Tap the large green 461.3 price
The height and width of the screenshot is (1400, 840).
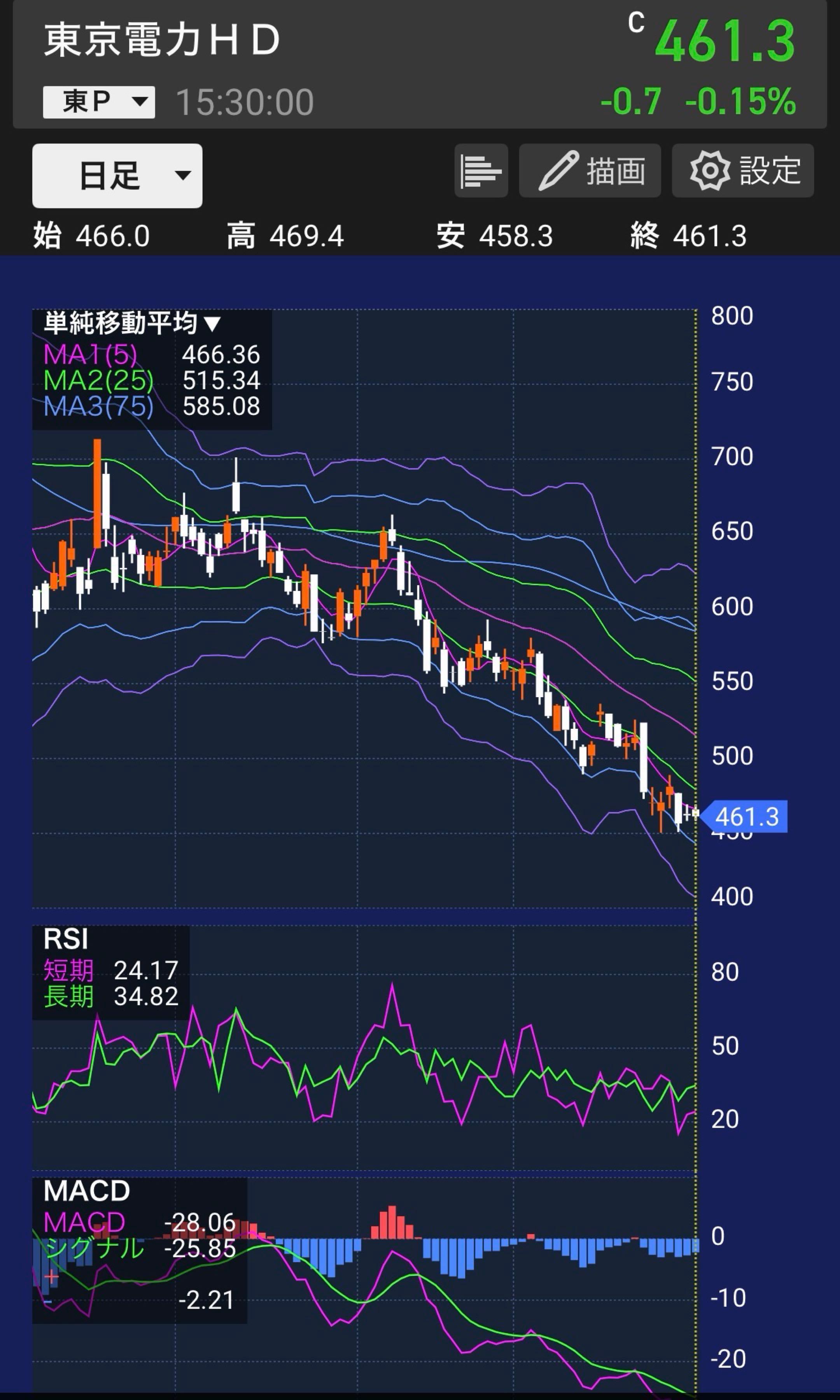coord(725,41)
